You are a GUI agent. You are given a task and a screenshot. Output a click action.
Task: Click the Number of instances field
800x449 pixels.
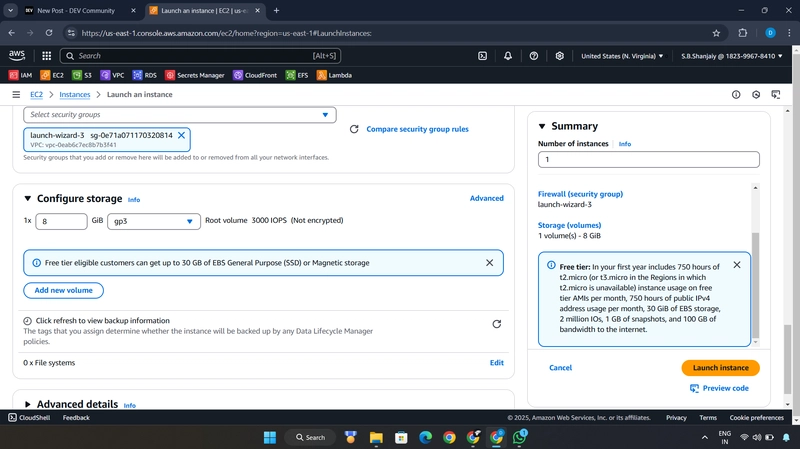click(648, 160)
